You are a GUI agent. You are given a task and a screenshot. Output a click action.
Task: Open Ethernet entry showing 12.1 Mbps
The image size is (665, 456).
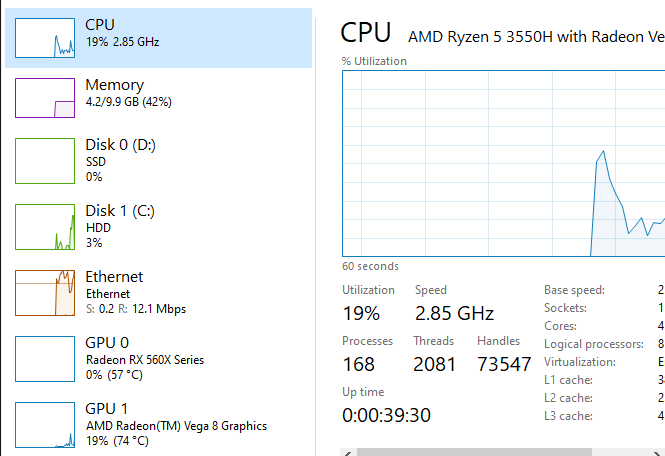pos(158,293)
